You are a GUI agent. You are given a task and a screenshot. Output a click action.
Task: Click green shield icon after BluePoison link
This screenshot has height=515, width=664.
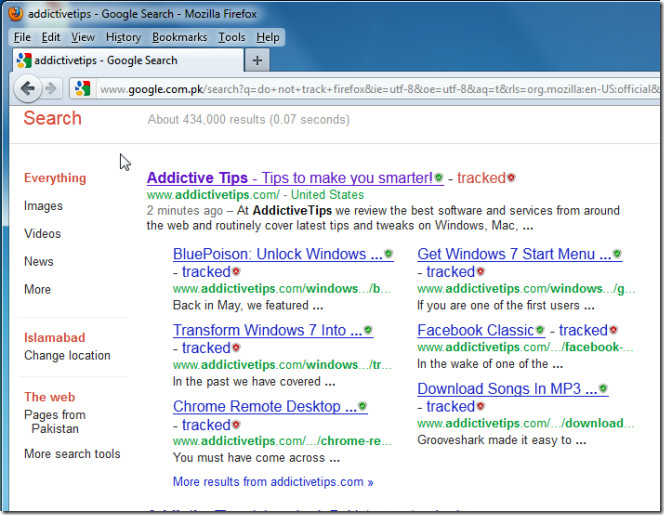[x=388, y=254]
